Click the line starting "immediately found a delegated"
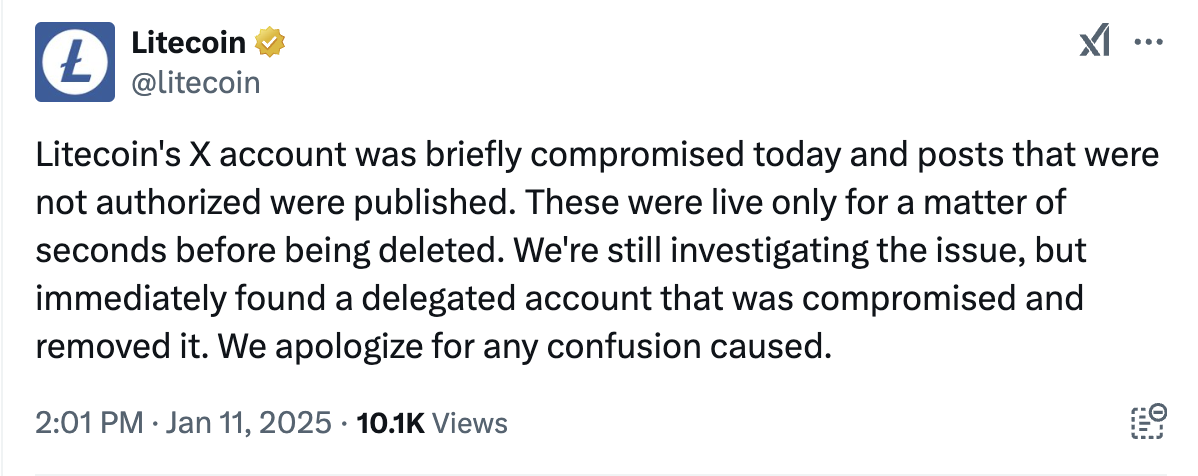This screenshot has height=476, width=1198. (560, 299)
